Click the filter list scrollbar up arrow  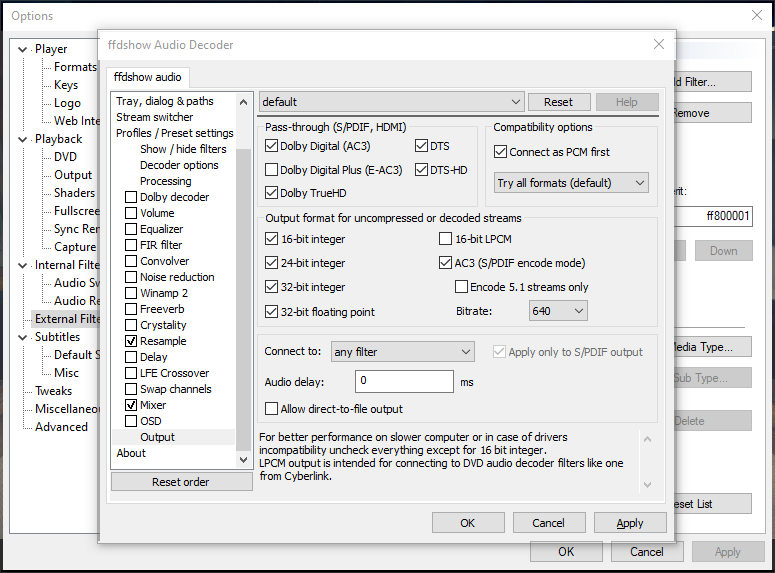pyautogui.click(x=243, y=102)
